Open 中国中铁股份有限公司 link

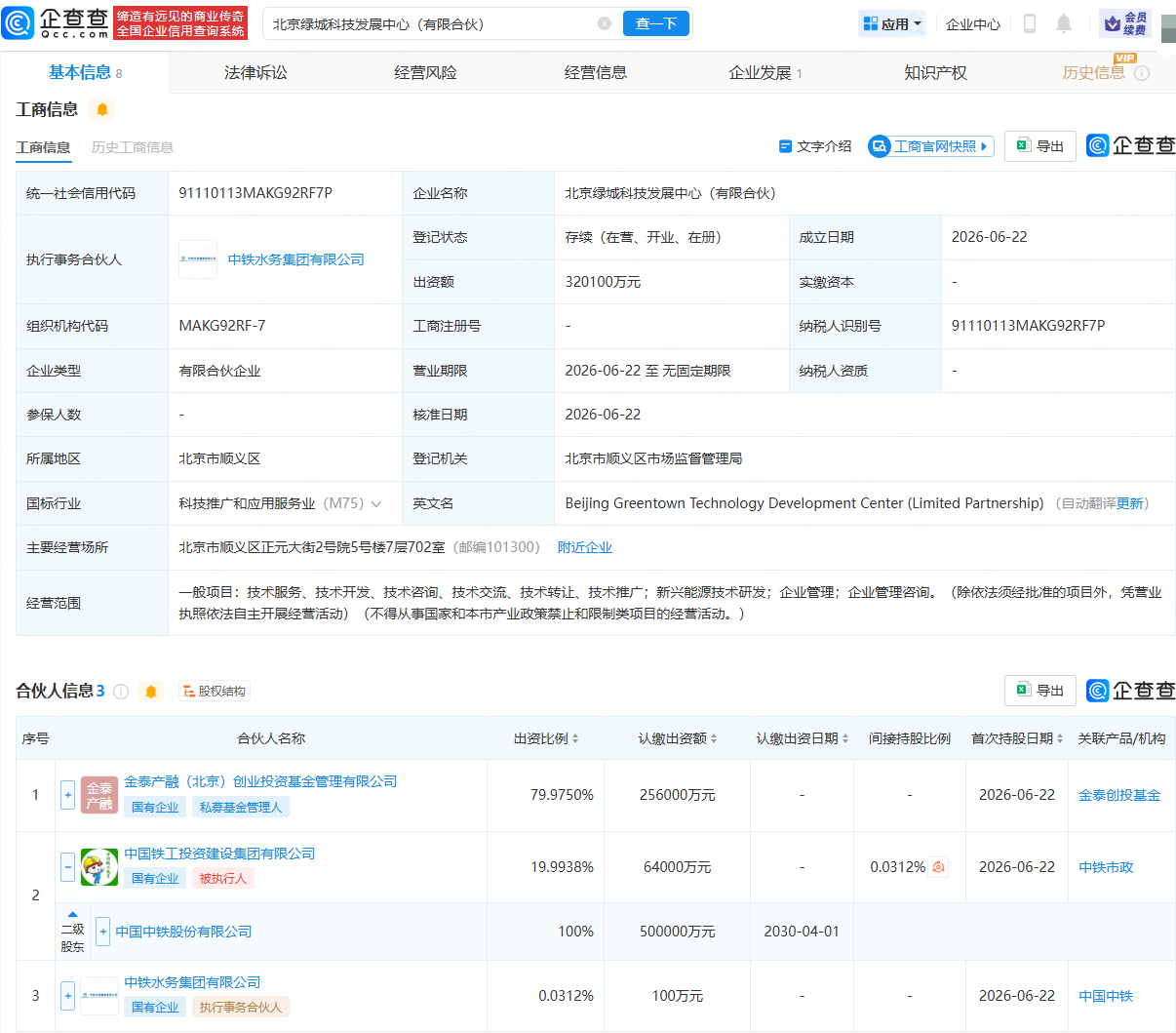pos(183,932)
